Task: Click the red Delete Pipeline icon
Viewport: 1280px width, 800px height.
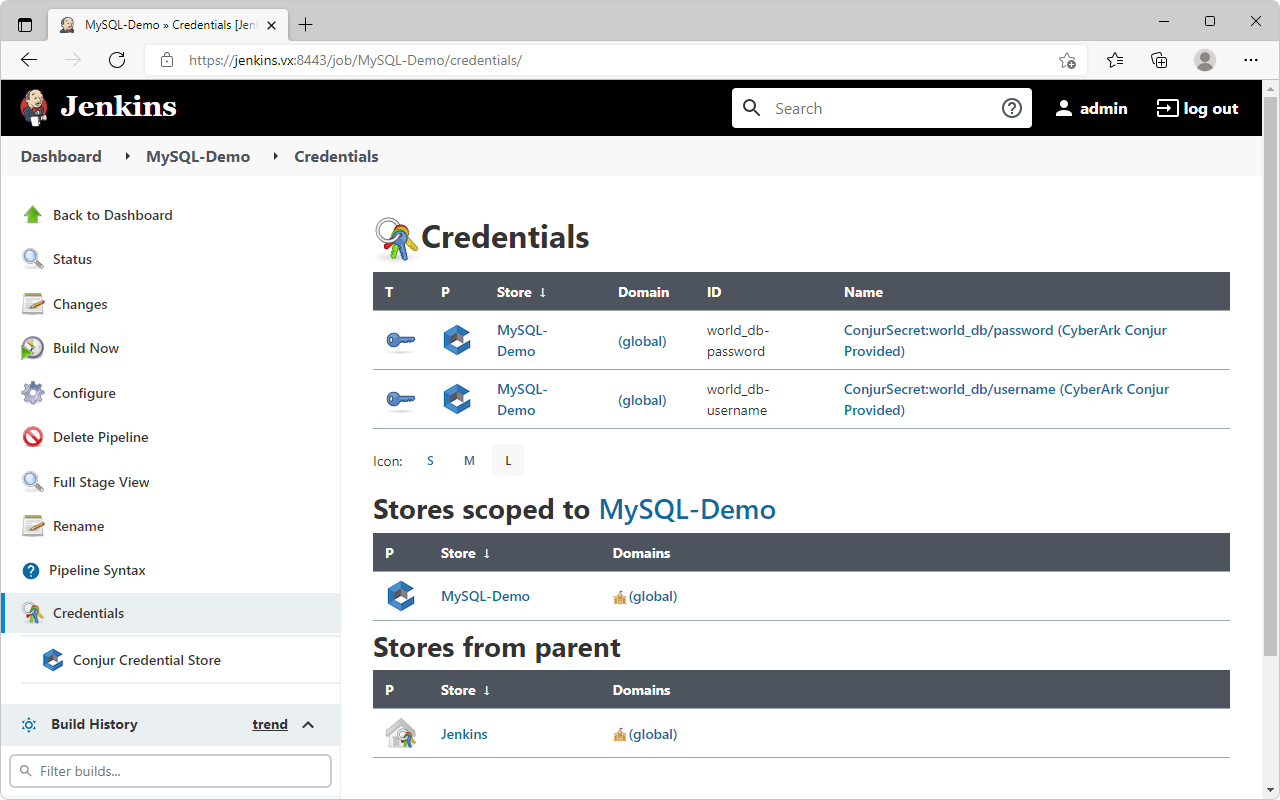Action: tap(33, 437)
